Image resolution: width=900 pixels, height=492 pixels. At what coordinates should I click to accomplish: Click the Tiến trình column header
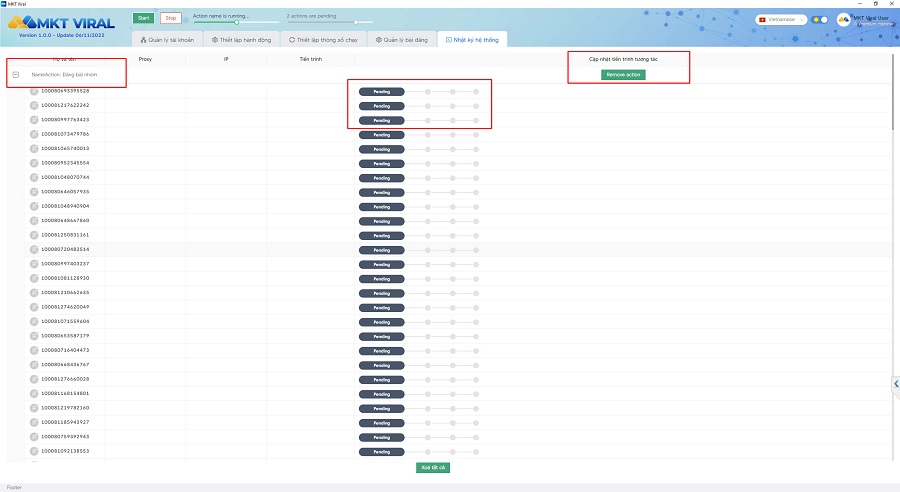coord(311,59)
